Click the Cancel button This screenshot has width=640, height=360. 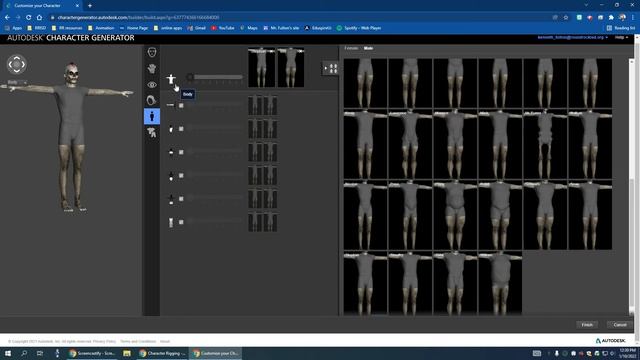pos(620,325)
